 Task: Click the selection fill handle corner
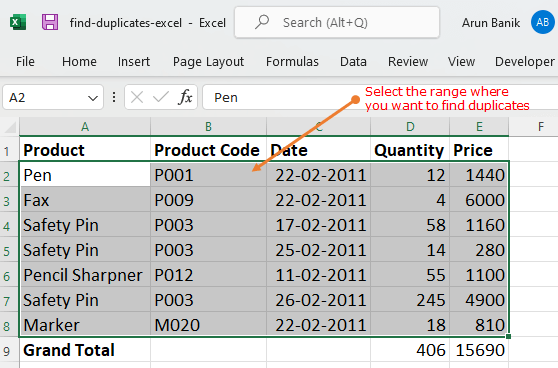[508, 336]
